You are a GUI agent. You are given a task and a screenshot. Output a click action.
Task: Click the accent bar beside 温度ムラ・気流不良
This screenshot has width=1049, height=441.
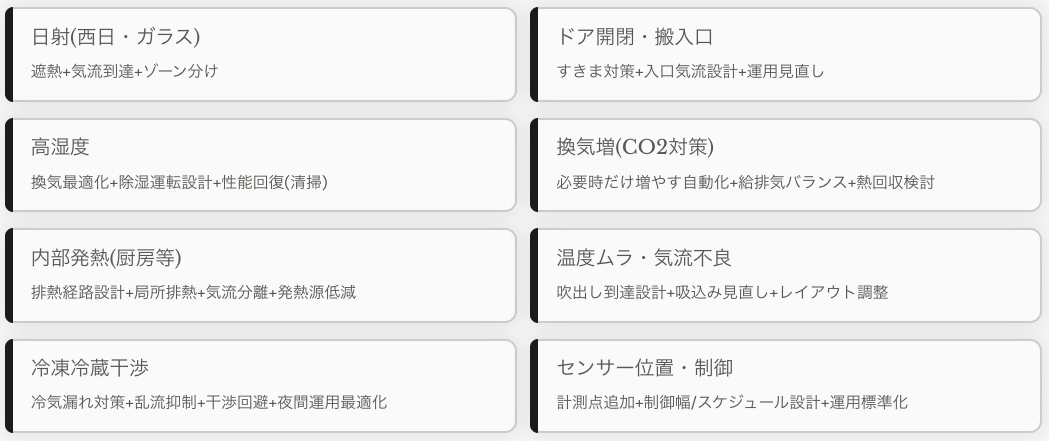tap(534, 275)
